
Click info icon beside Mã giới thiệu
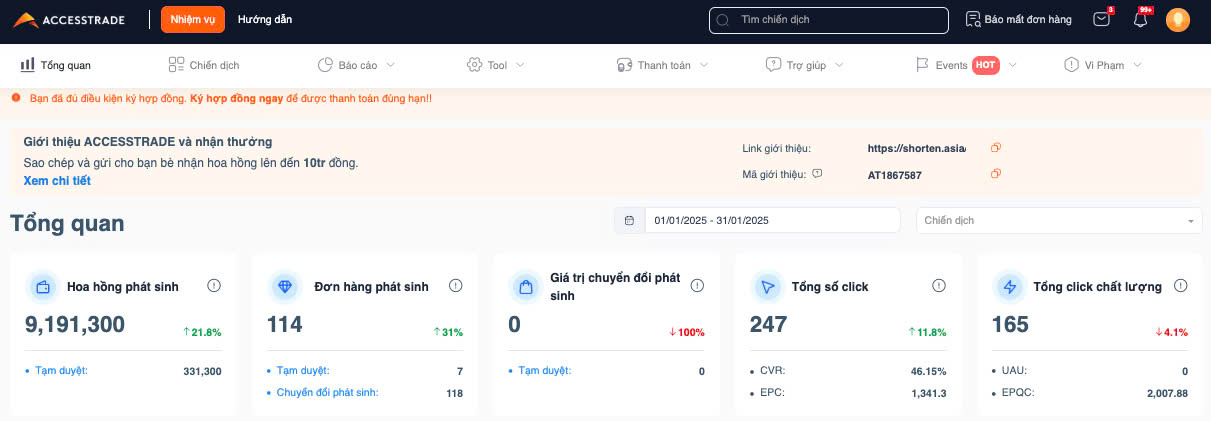click(x=817, y=174)
